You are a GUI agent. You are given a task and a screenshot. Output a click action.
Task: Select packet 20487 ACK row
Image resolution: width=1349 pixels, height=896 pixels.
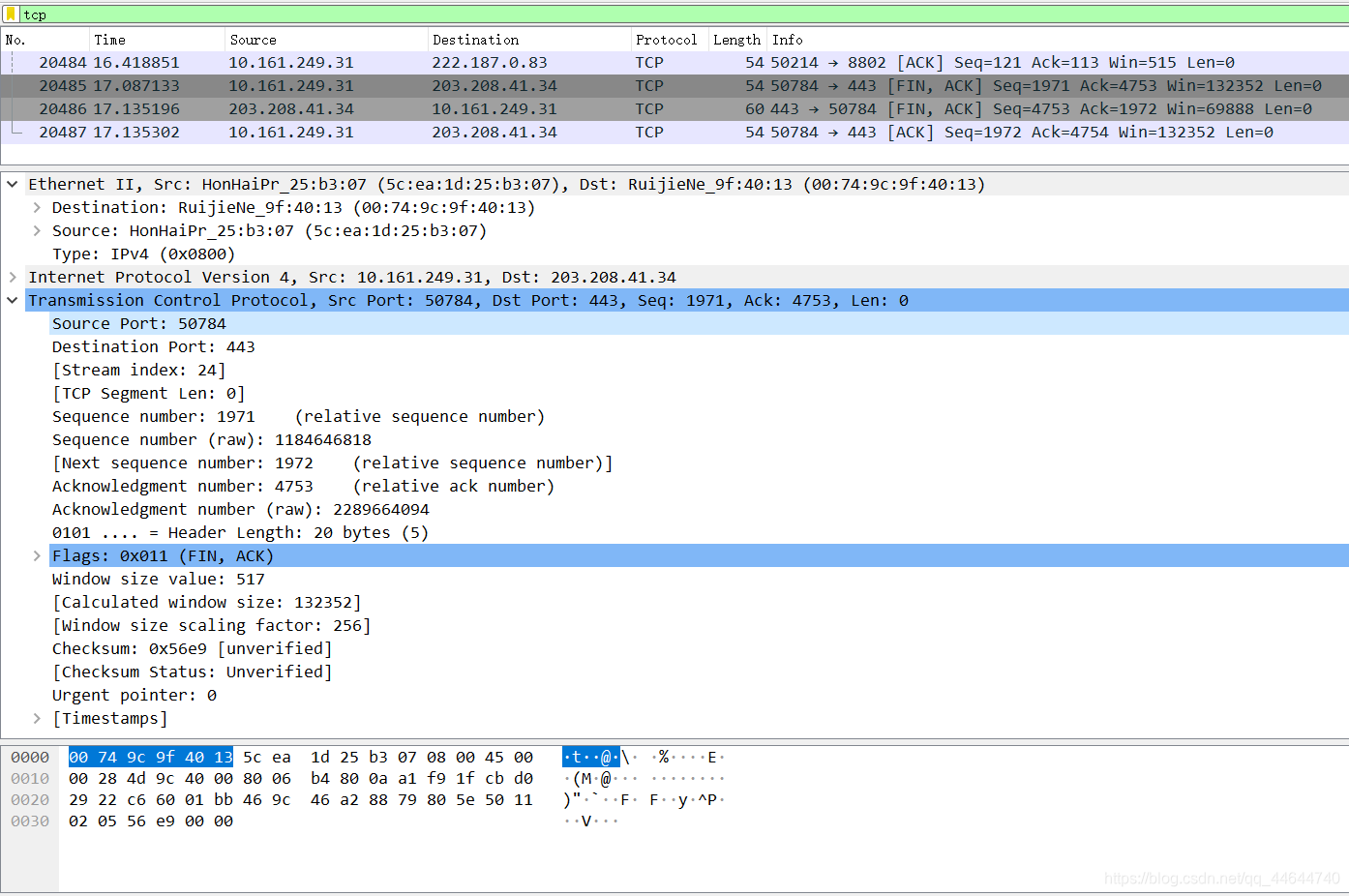click(674, 133)
